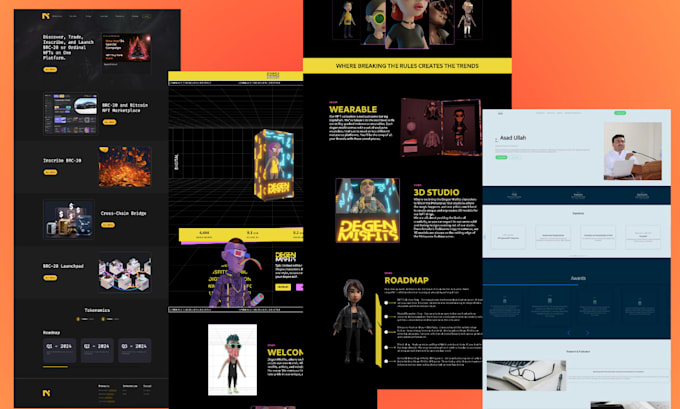This screenshot has height=409, width=680.
Task: Open the glasses-on-notebook research image
Action: [526, 376]
